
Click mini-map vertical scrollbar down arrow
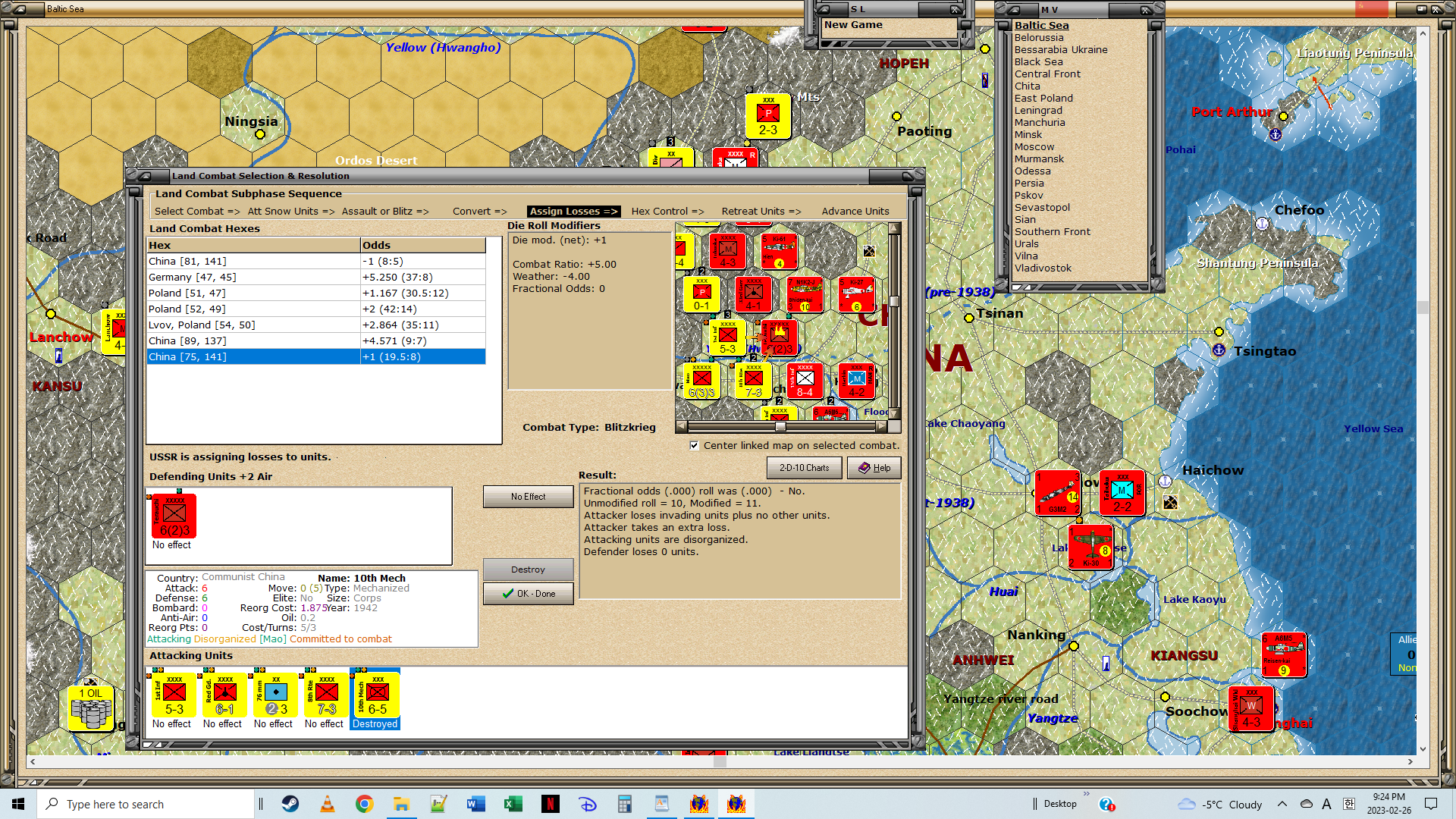click(x=894, y=413)
